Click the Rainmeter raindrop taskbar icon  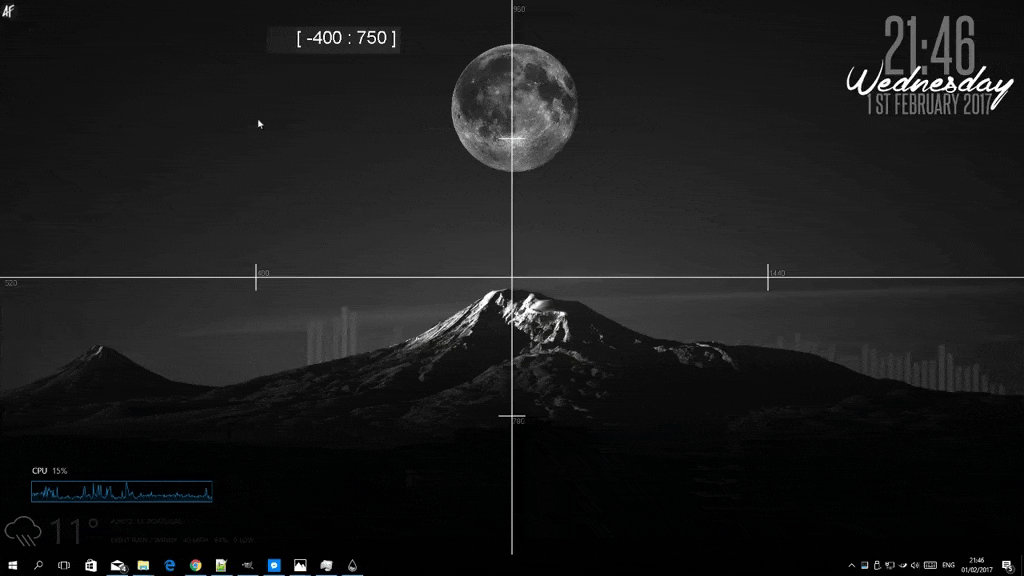coord(352,565)
